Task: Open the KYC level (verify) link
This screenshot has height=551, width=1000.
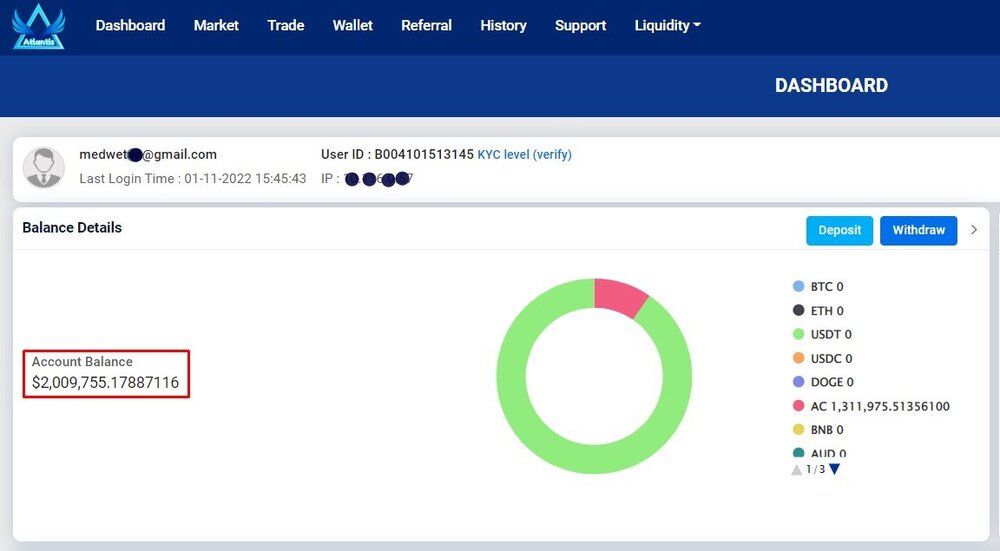Action: pyautogui.click(x=524, y=155)
